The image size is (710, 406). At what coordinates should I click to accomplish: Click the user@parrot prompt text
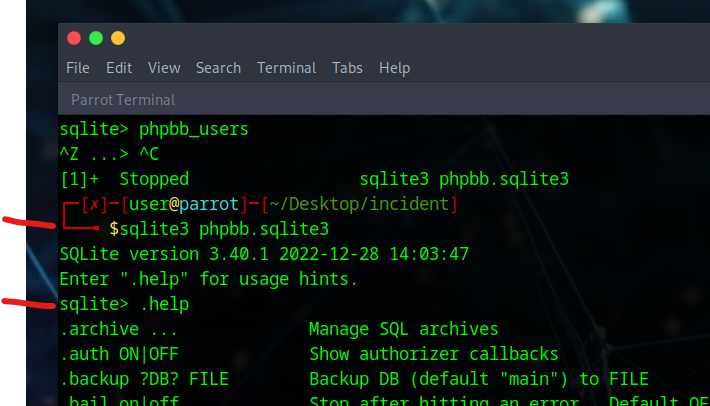183,204
